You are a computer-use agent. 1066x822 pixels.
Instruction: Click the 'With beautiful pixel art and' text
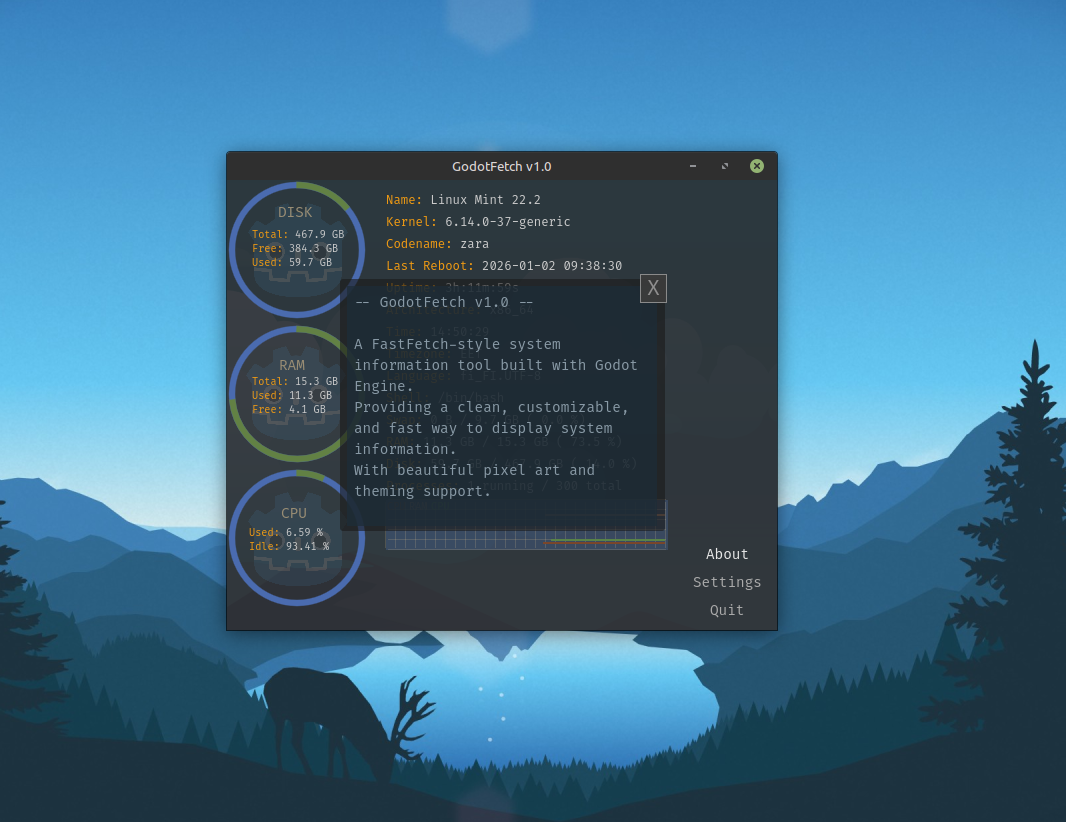point(475,470)
